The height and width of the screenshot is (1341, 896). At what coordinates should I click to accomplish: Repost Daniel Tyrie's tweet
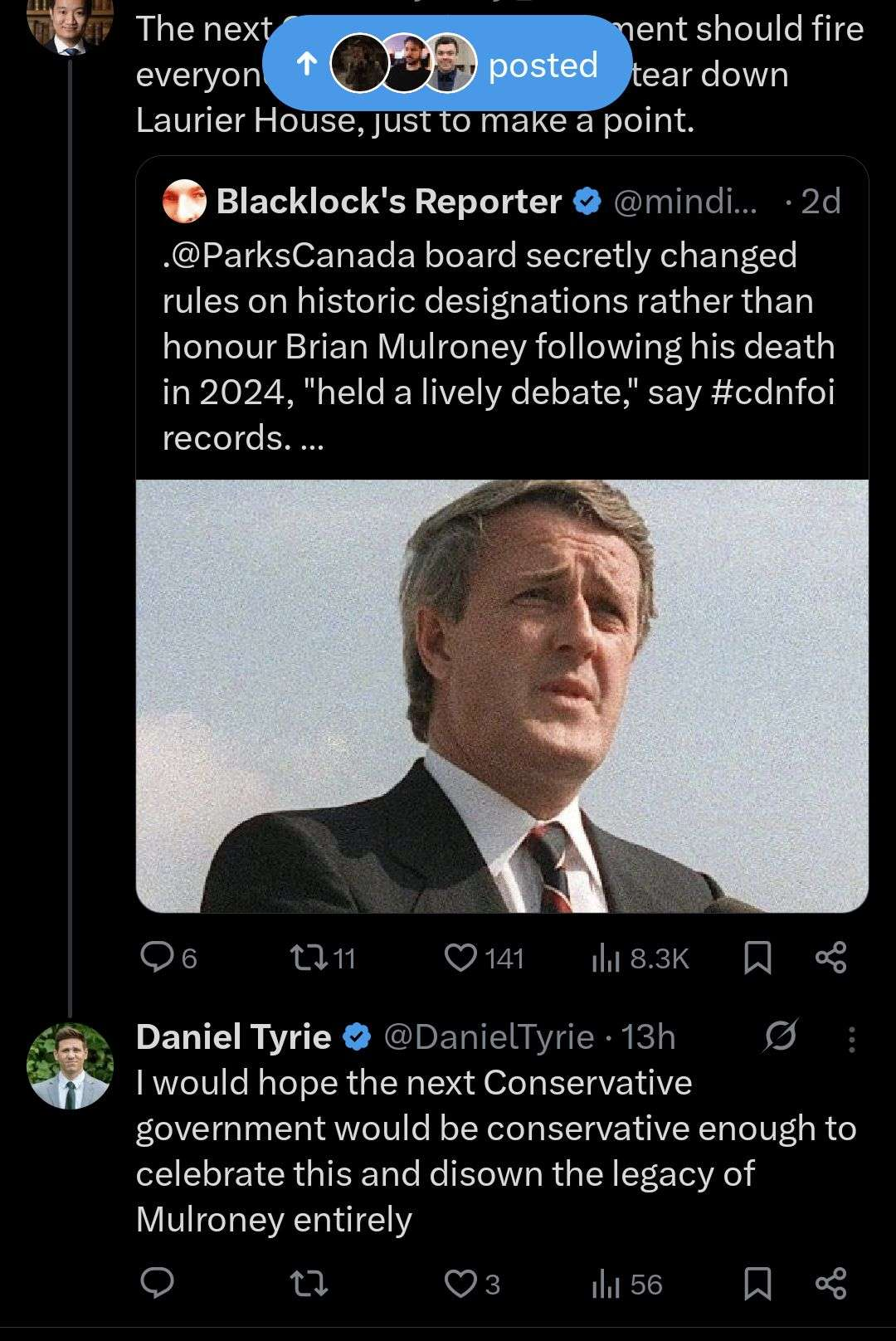point(309,1284)
